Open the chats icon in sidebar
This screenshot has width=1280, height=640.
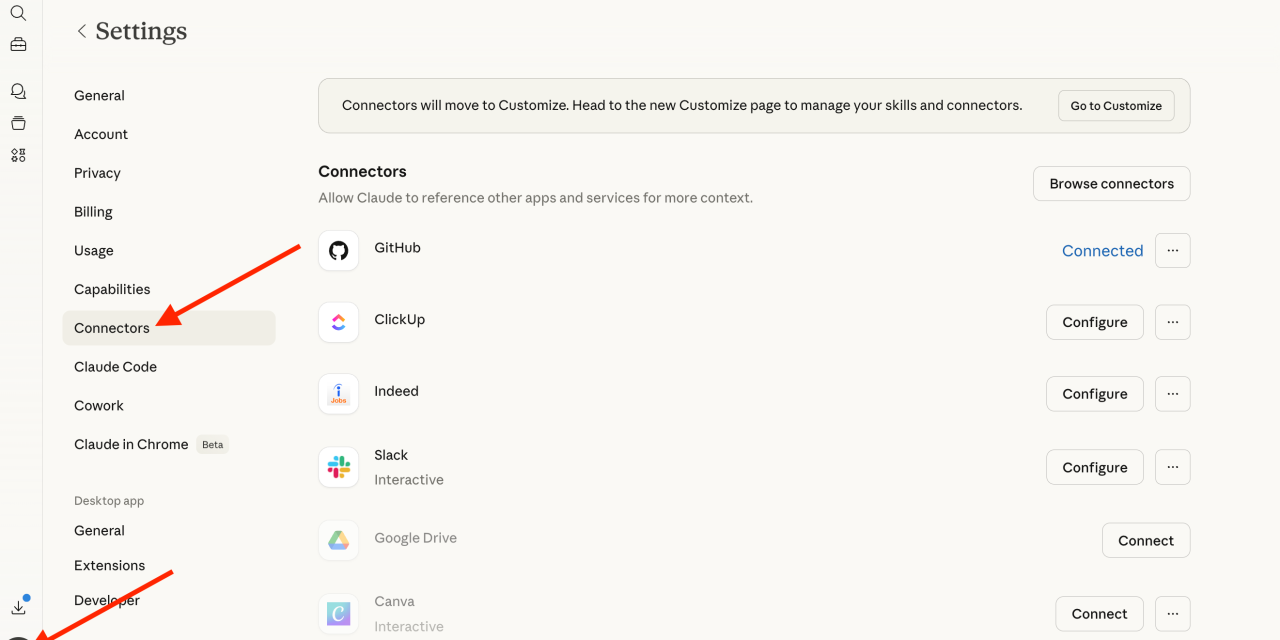point(18,91)
